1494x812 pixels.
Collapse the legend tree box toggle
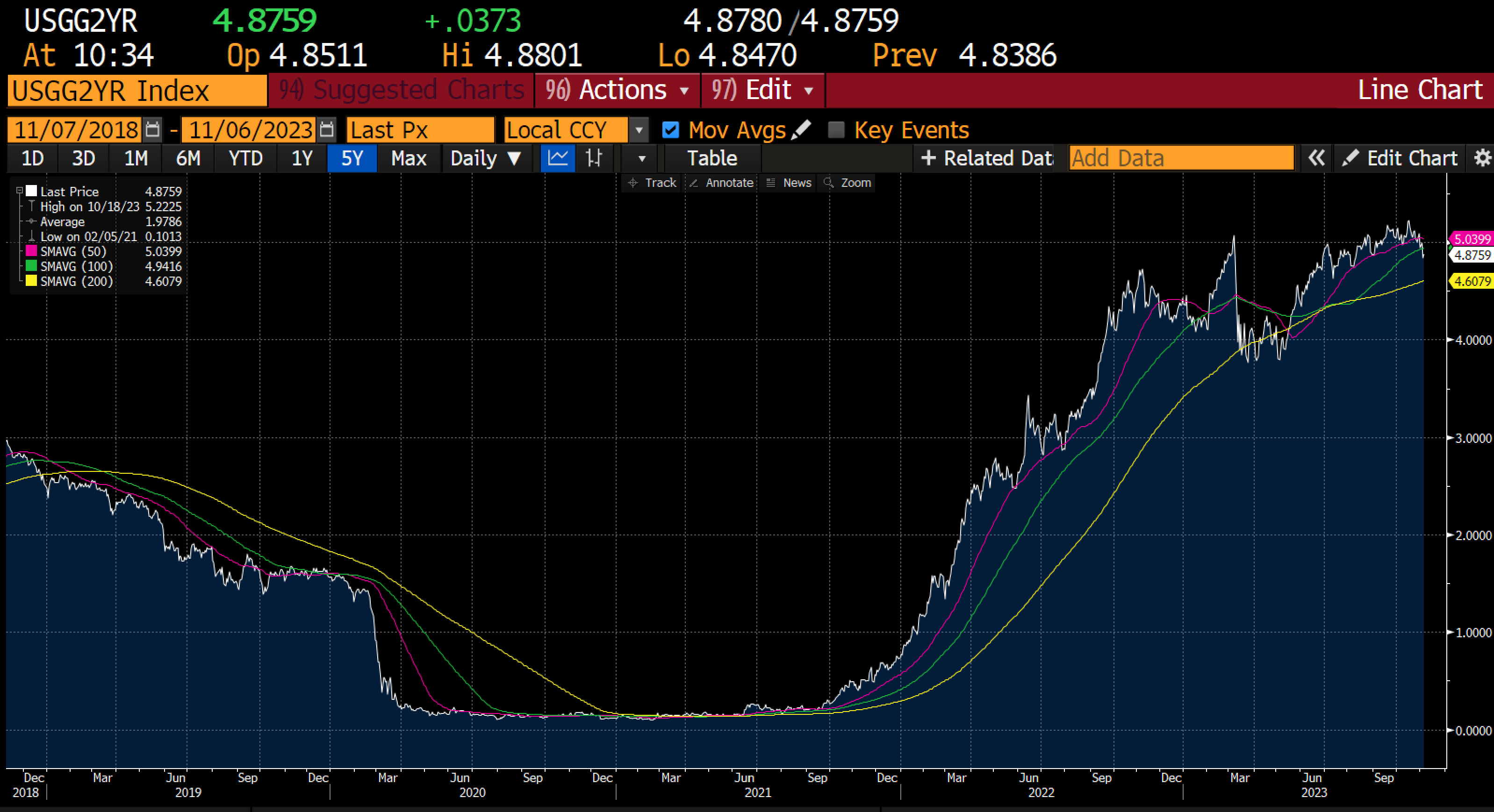[20, 191]
